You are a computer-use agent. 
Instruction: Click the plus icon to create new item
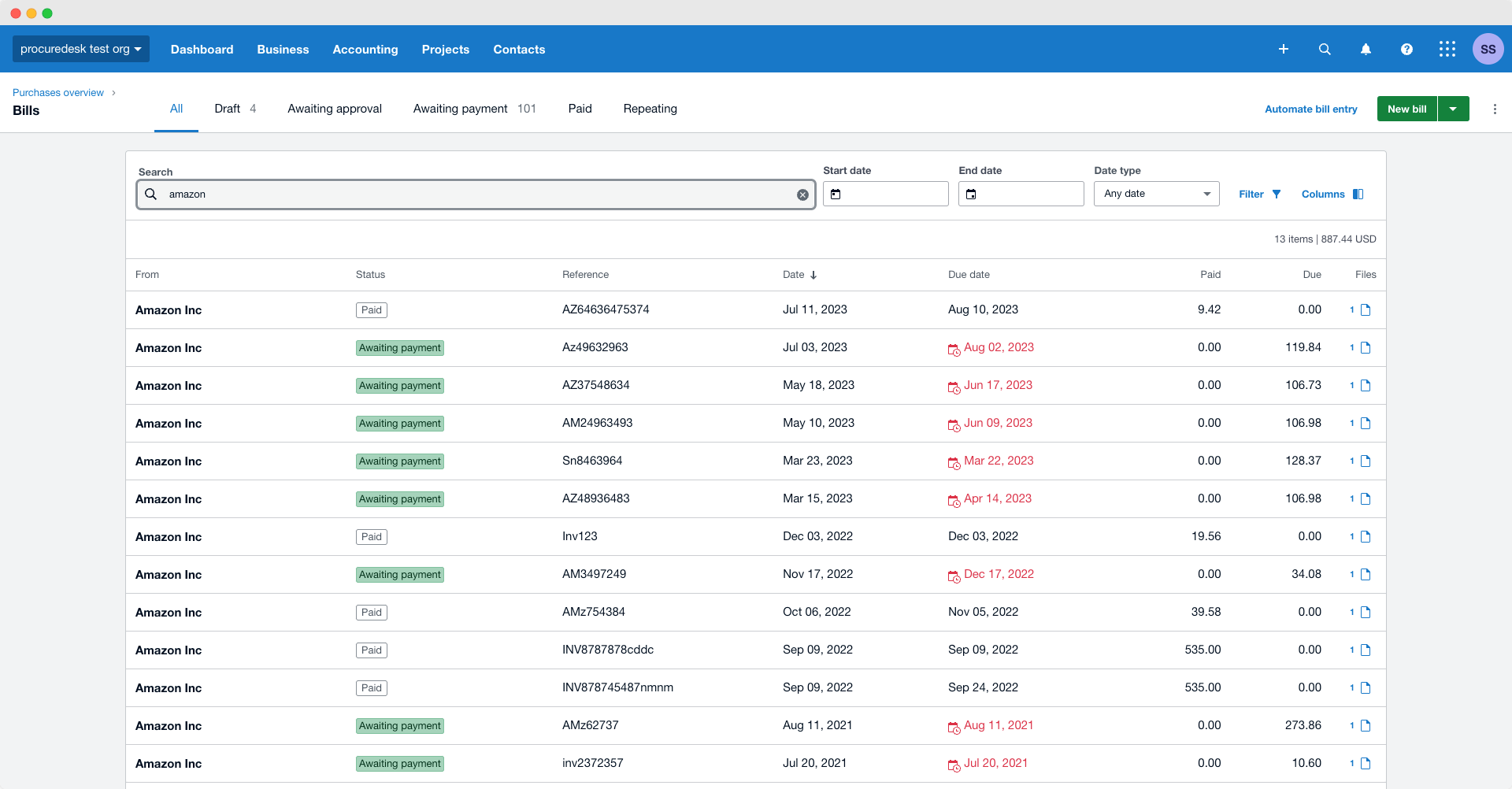tap(1283, 49)
